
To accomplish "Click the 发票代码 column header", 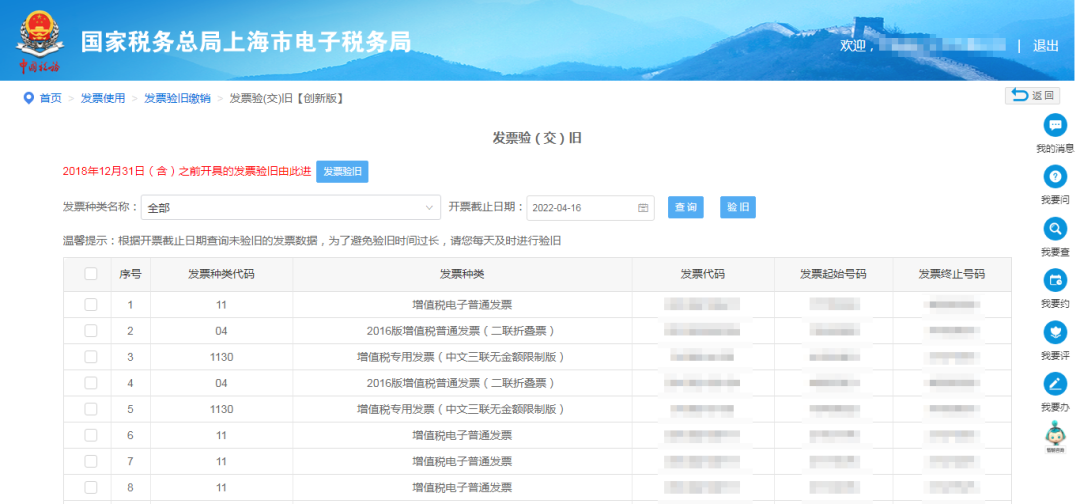I will (703, 274).
